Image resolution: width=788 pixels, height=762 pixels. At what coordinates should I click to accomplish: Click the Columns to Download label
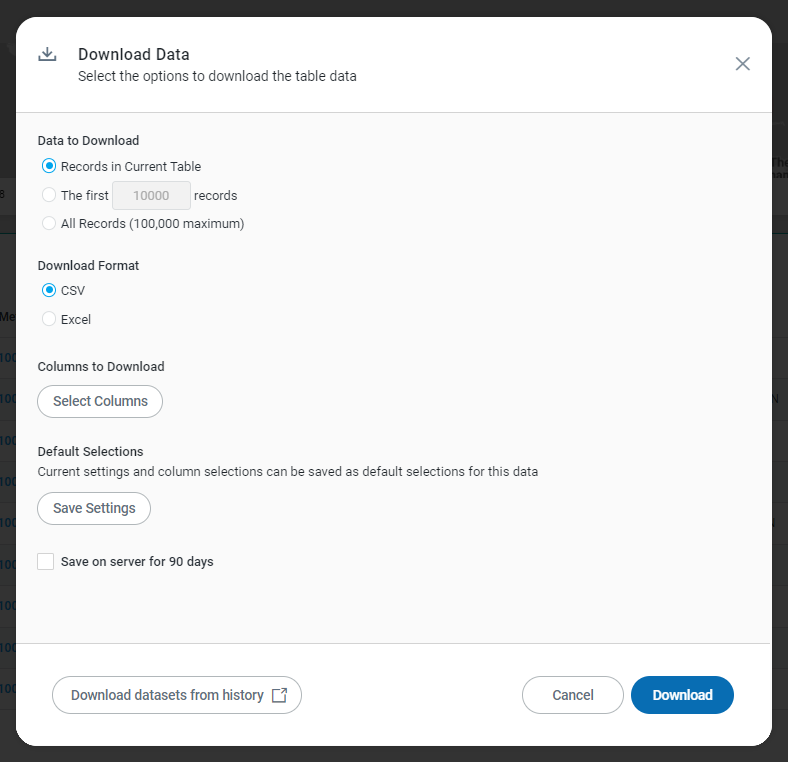click(101, 367)
